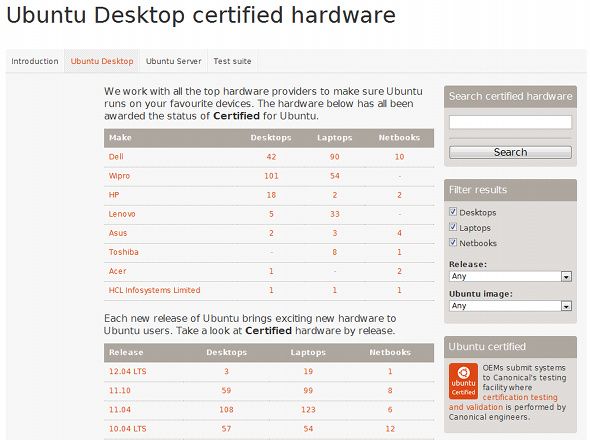The height and width of the screenshot is (440, 590).
Task: Open the 10.04 LTS release link
Action: (x=128, y=429)
